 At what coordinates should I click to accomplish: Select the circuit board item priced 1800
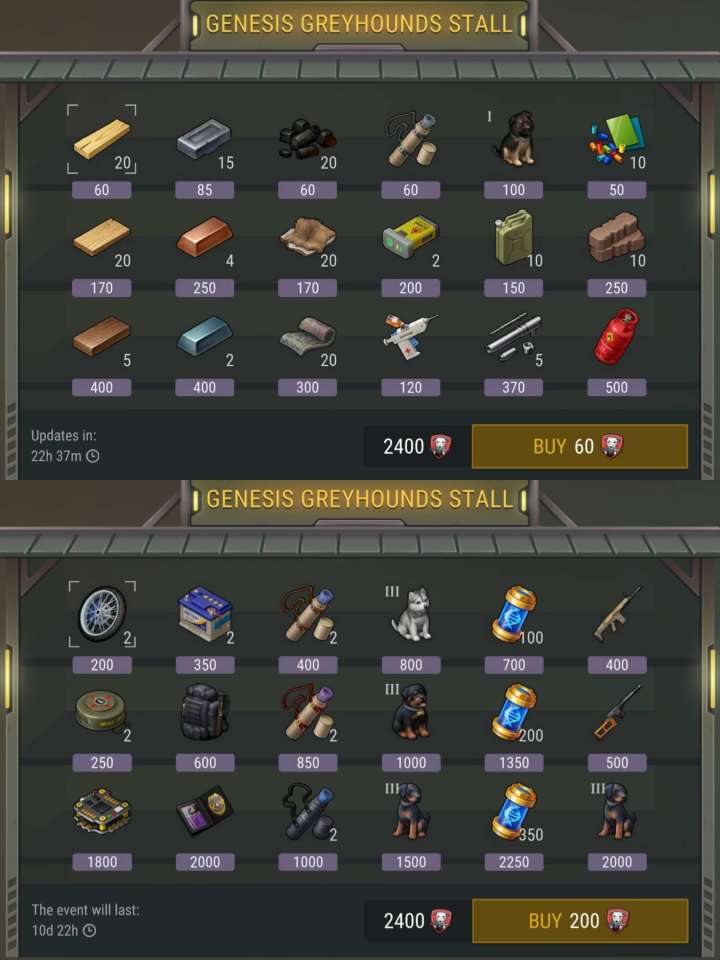click(x=102, y=811)
